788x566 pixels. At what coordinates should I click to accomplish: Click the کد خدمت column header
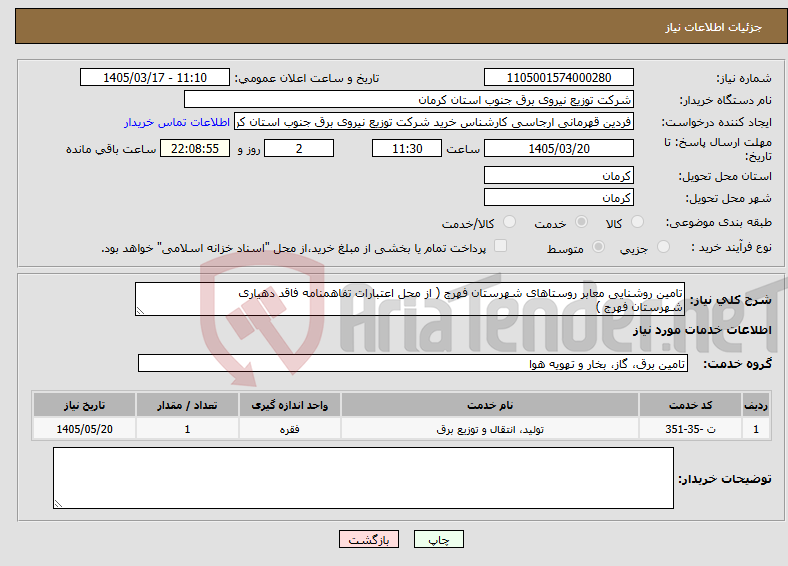(x=691, y=405)
